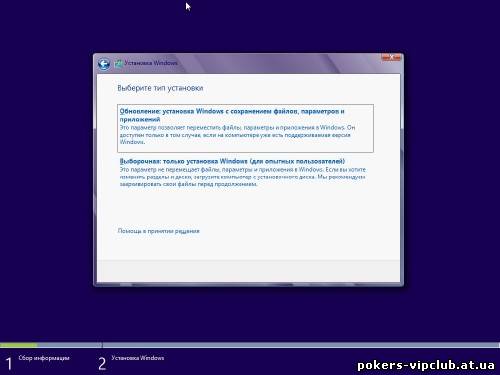
Task: Click the green installation progress bar
Action: [x=19, y=345]
